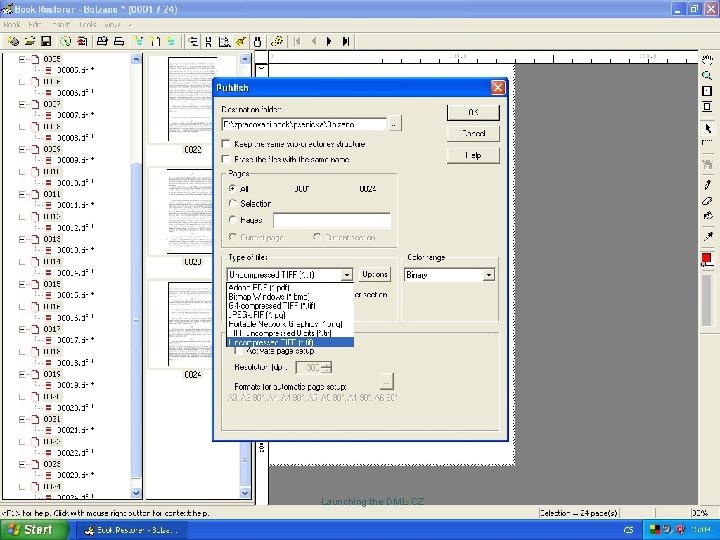720x540 pixels.
Task: Open Help from the Publish dialog
Action: tap(473, 155)
